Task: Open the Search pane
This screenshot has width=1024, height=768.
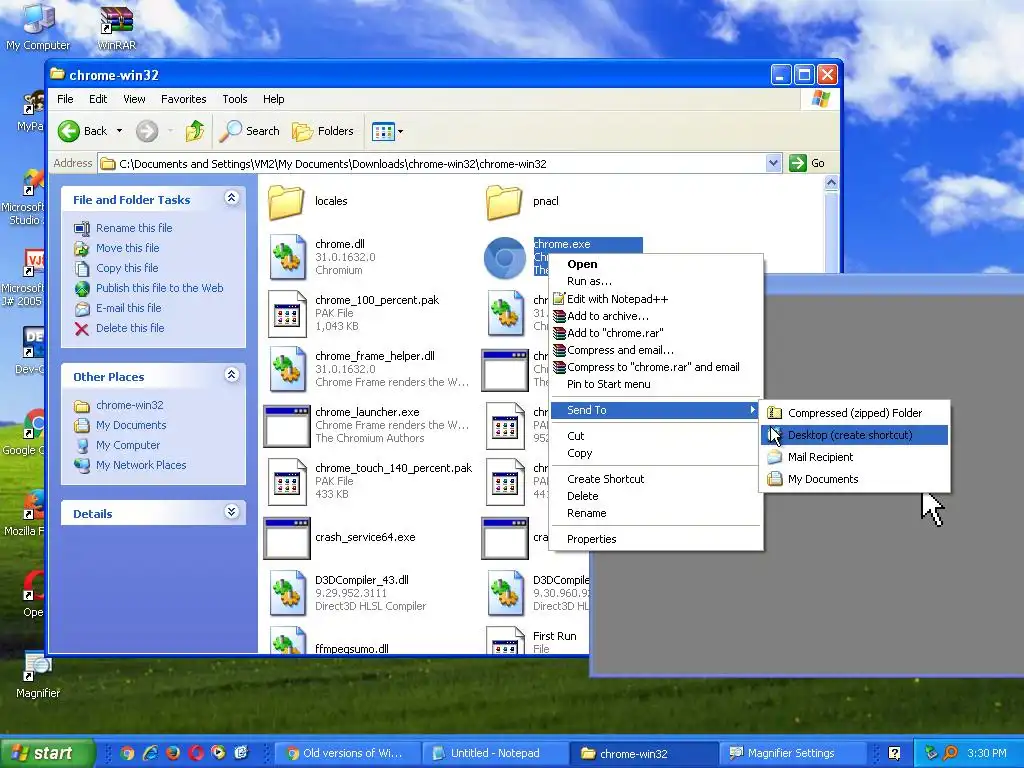Action: point(249,131)
